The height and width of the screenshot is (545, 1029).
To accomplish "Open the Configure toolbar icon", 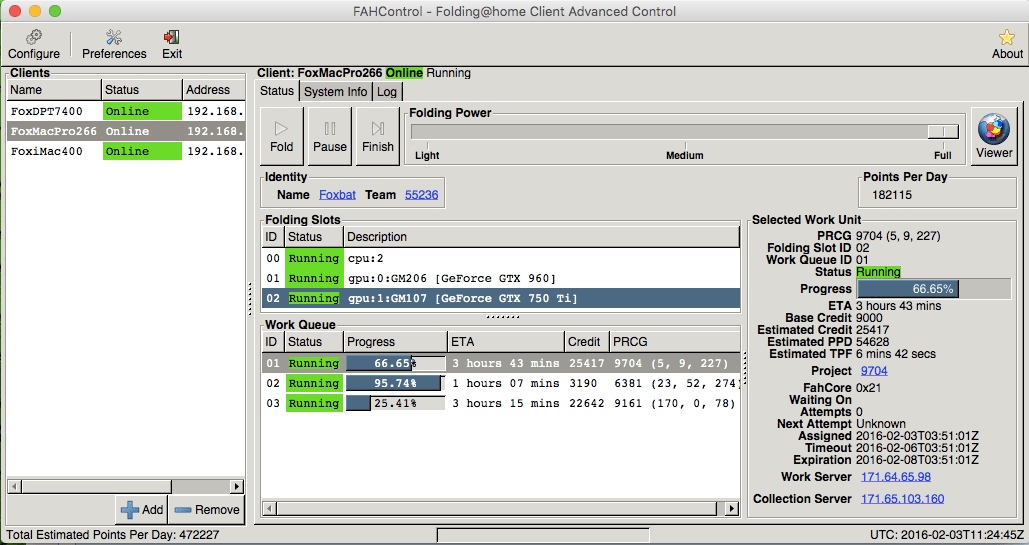I will tap(33, 44).
